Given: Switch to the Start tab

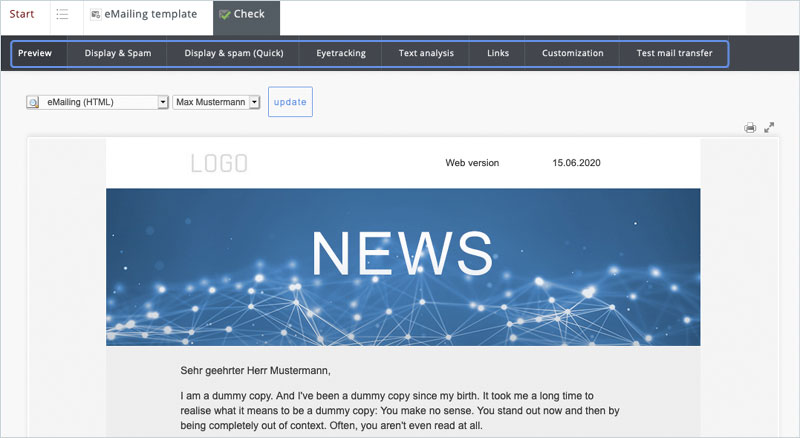Looking at the screenshot, I should point(22,15).
